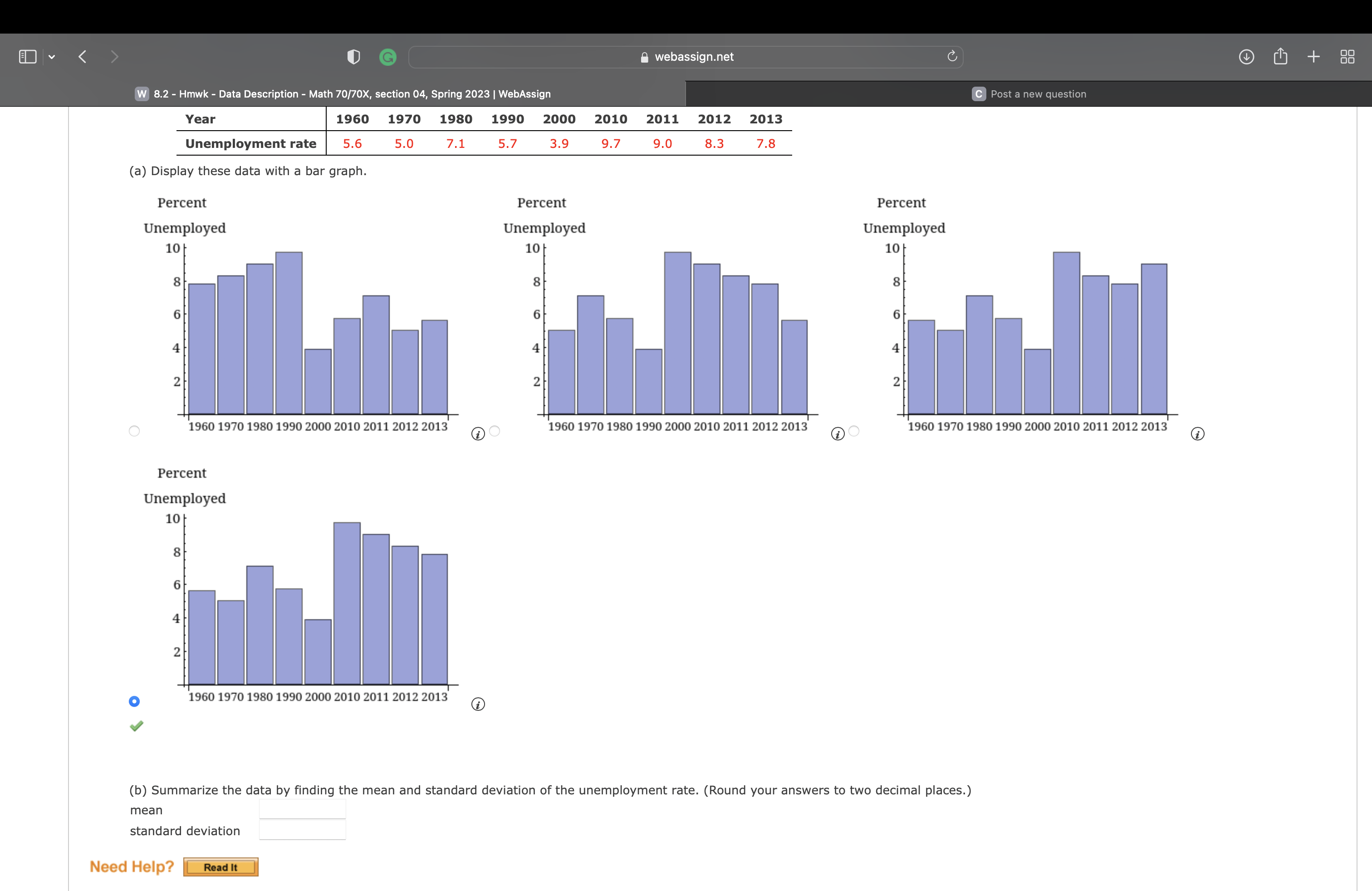
Task: Select the radio button for the rightmost bar graph
Action: pos(854,430)
